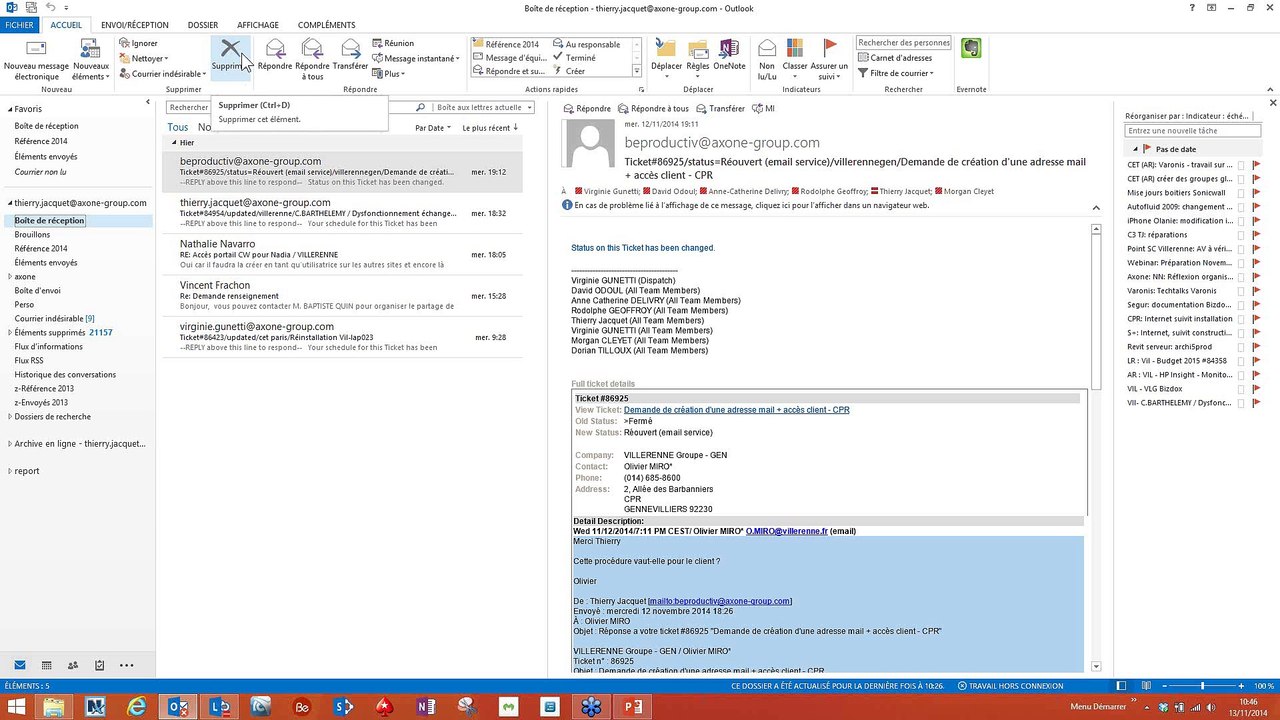Adjust the status bar zoom slider

point(1203,686)
